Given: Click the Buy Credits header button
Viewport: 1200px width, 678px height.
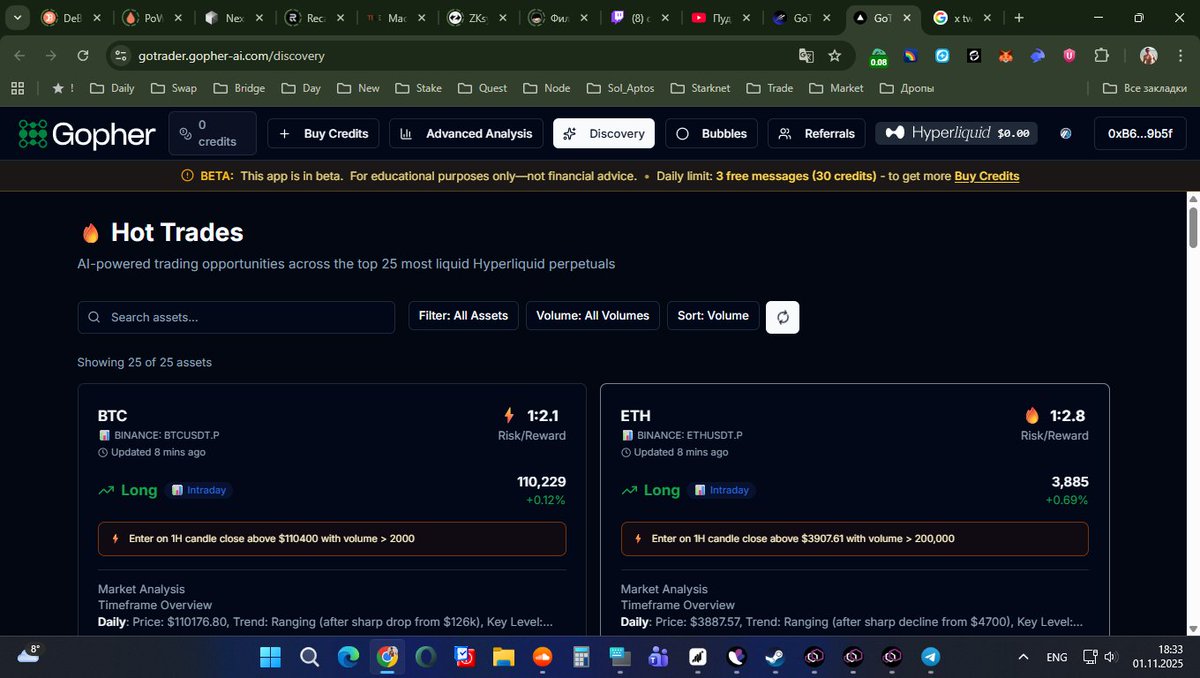Looking at the screenshot, I should click(x=324, y=134).
